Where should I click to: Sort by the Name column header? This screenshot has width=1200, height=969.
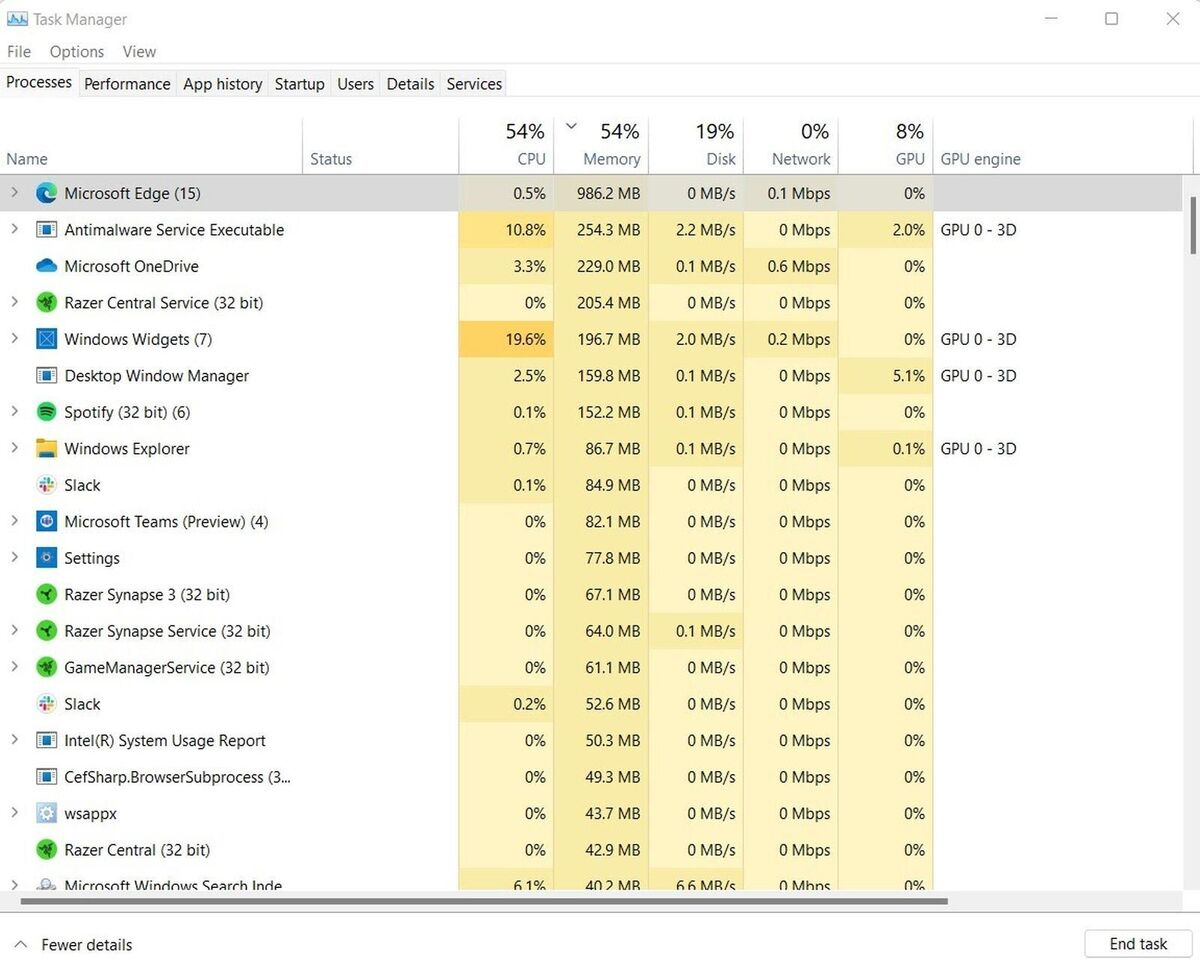[152, 145]
